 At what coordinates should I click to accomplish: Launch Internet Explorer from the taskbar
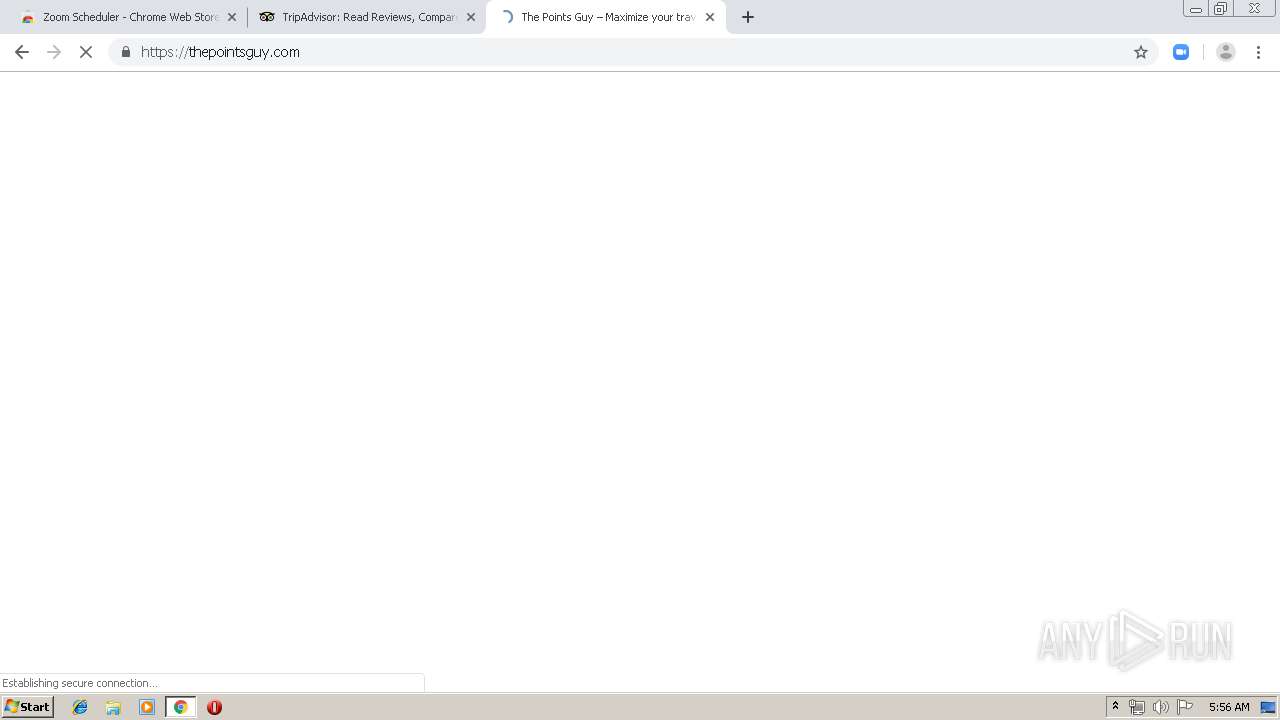pos(80,707)
